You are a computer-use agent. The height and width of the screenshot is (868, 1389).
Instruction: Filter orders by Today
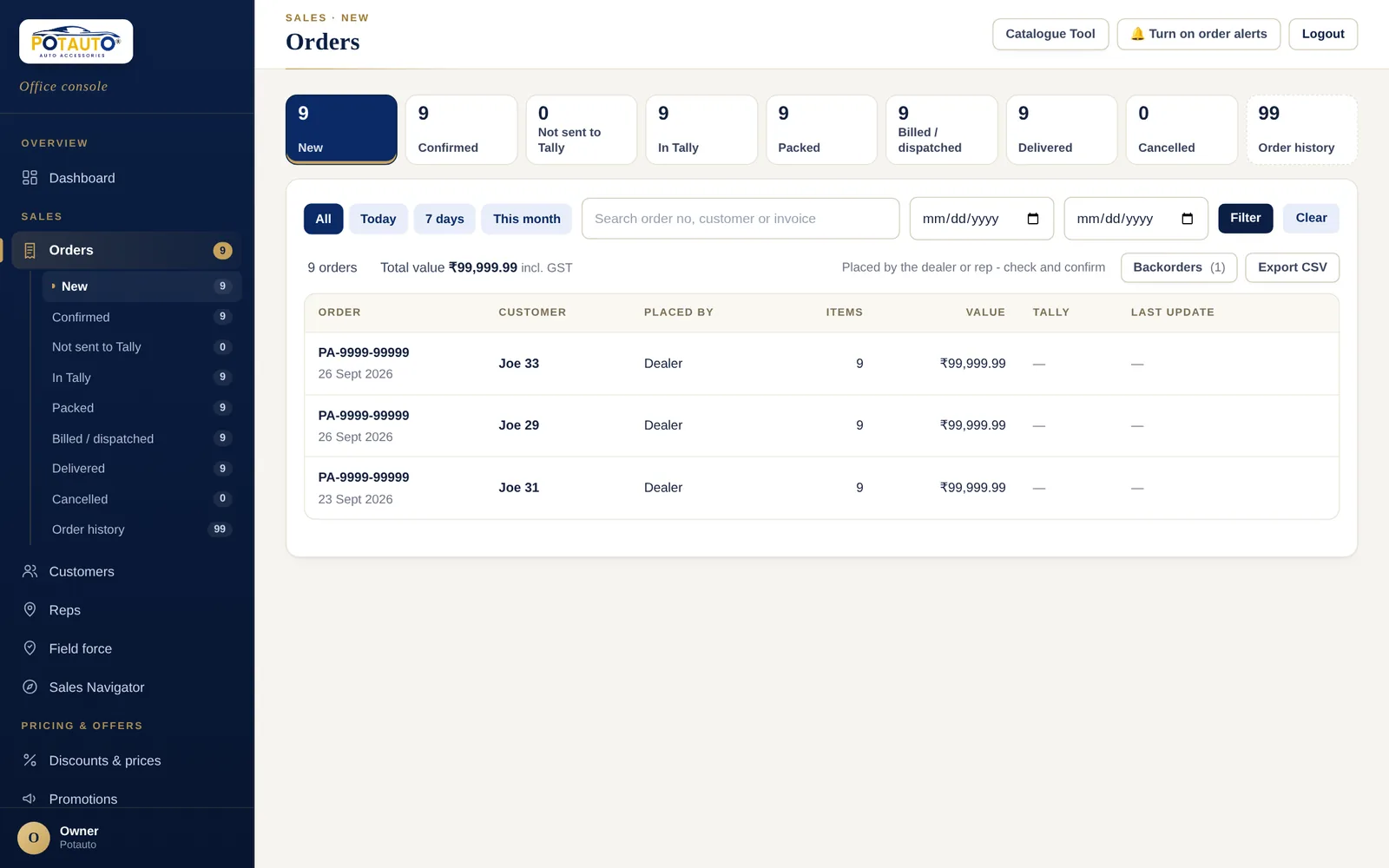tap(379, 219)
